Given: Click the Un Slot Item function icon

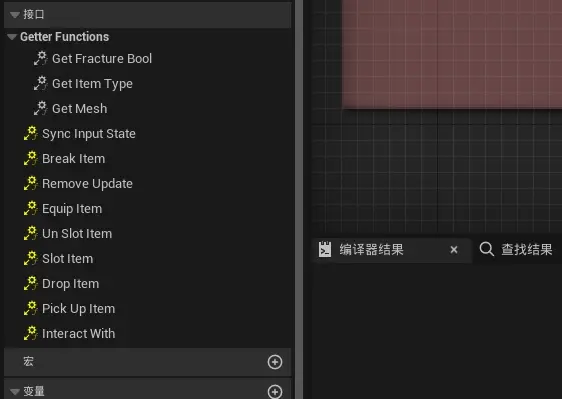Looking at the screenshot, I should click(x=31, y=234).
